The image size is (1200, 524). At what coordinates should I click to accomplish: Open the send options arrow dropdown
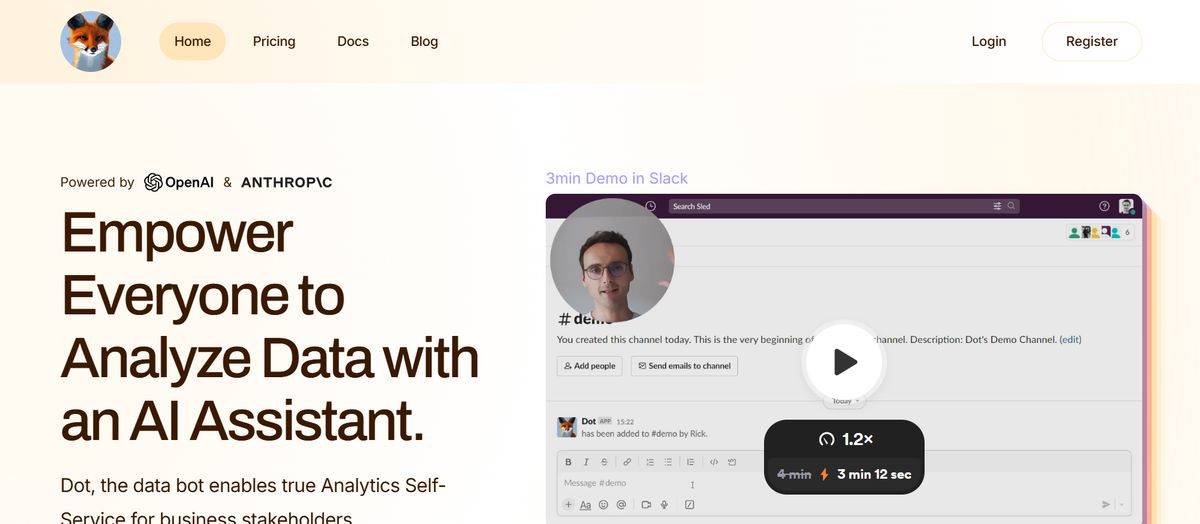coord(1122,505)
